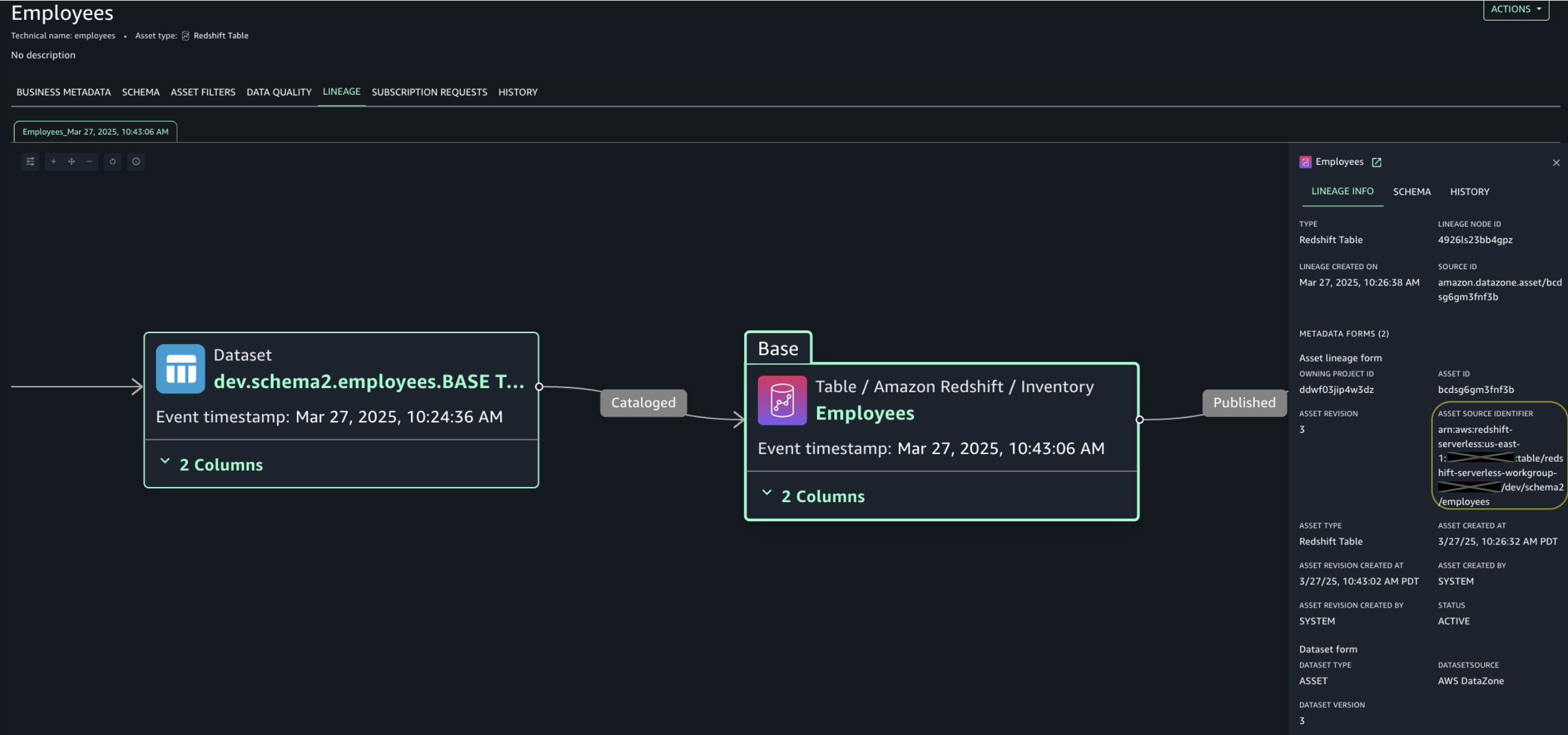Click the Employees title in side panel
Image resolution: width=1568 pixels, height=735 pixels.
pyautogui.click(x=1339, y=162)
